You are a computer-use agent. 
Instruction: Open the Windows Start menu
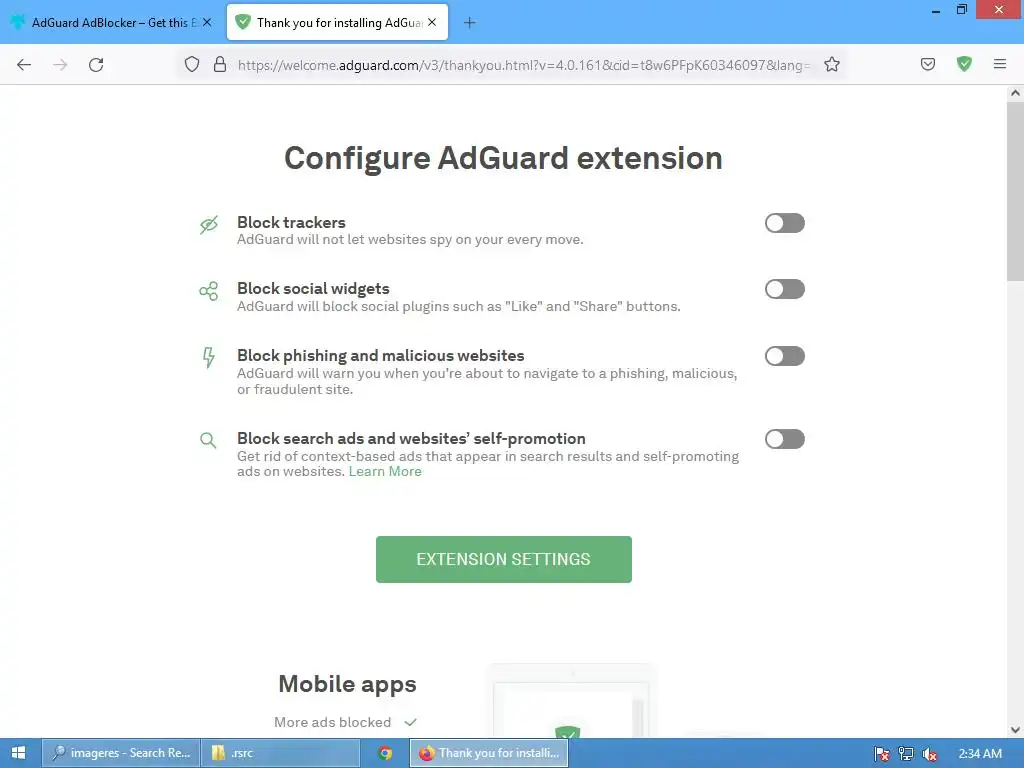pyautogui.click(x=18, y=753)
